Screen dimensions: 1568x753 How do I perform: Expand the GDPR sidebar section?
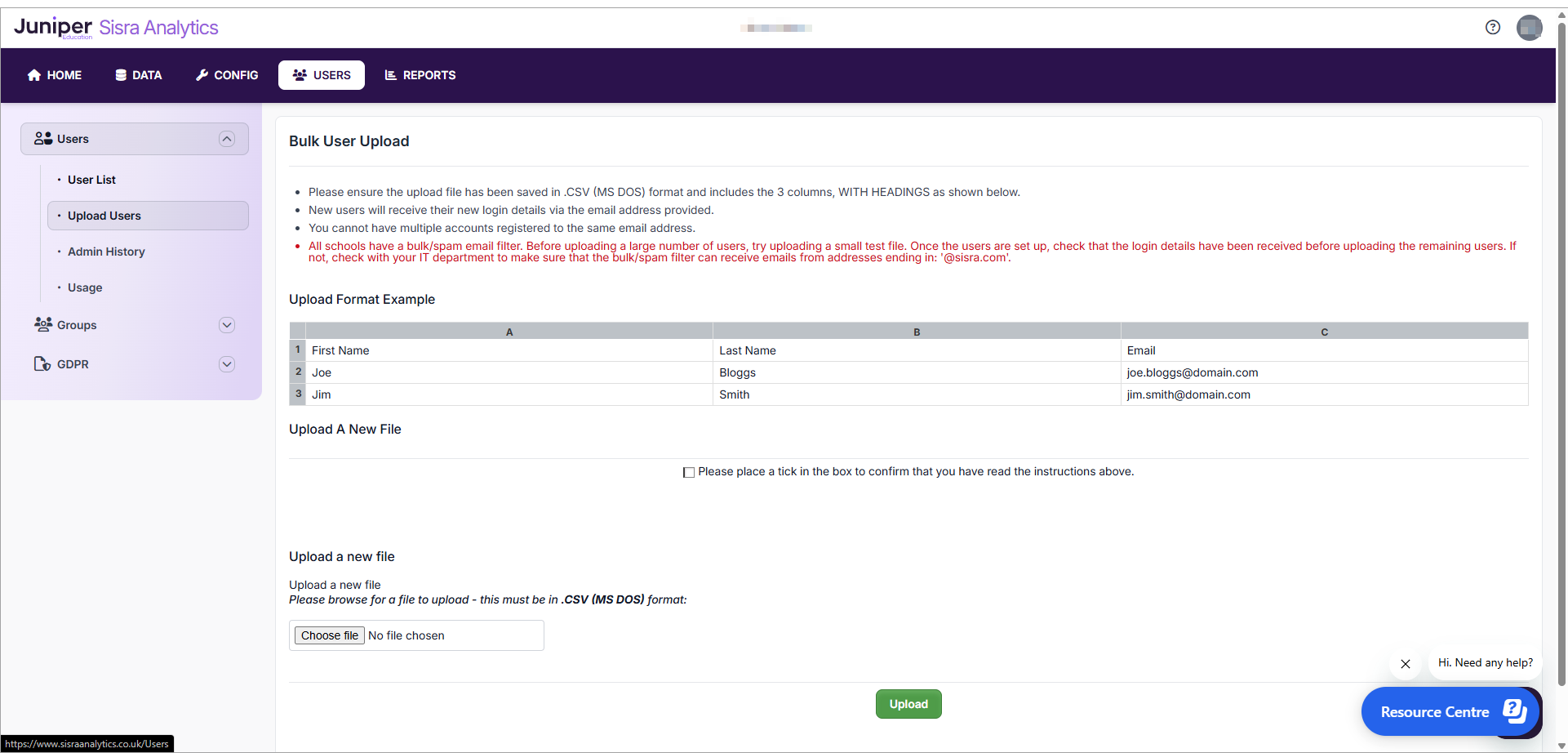[227, 364]
